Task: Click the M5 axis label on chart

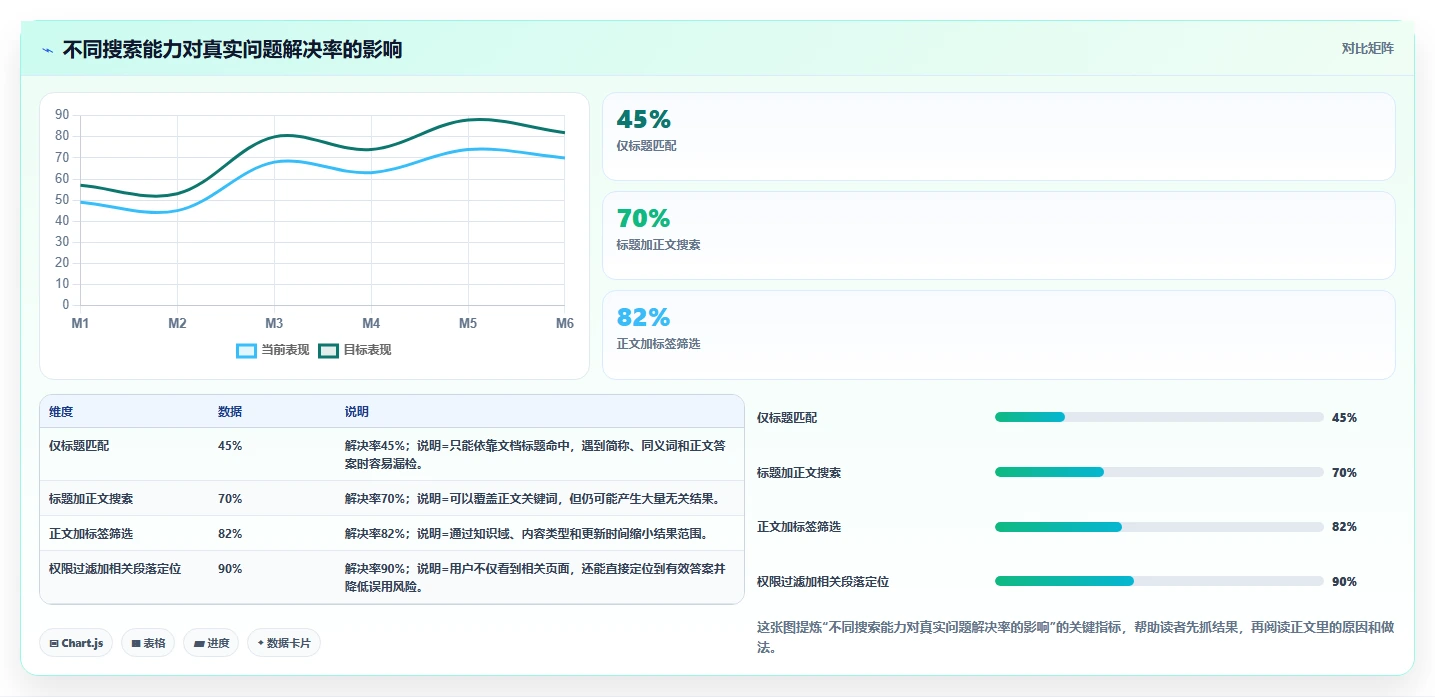Action: coord(468,323)
